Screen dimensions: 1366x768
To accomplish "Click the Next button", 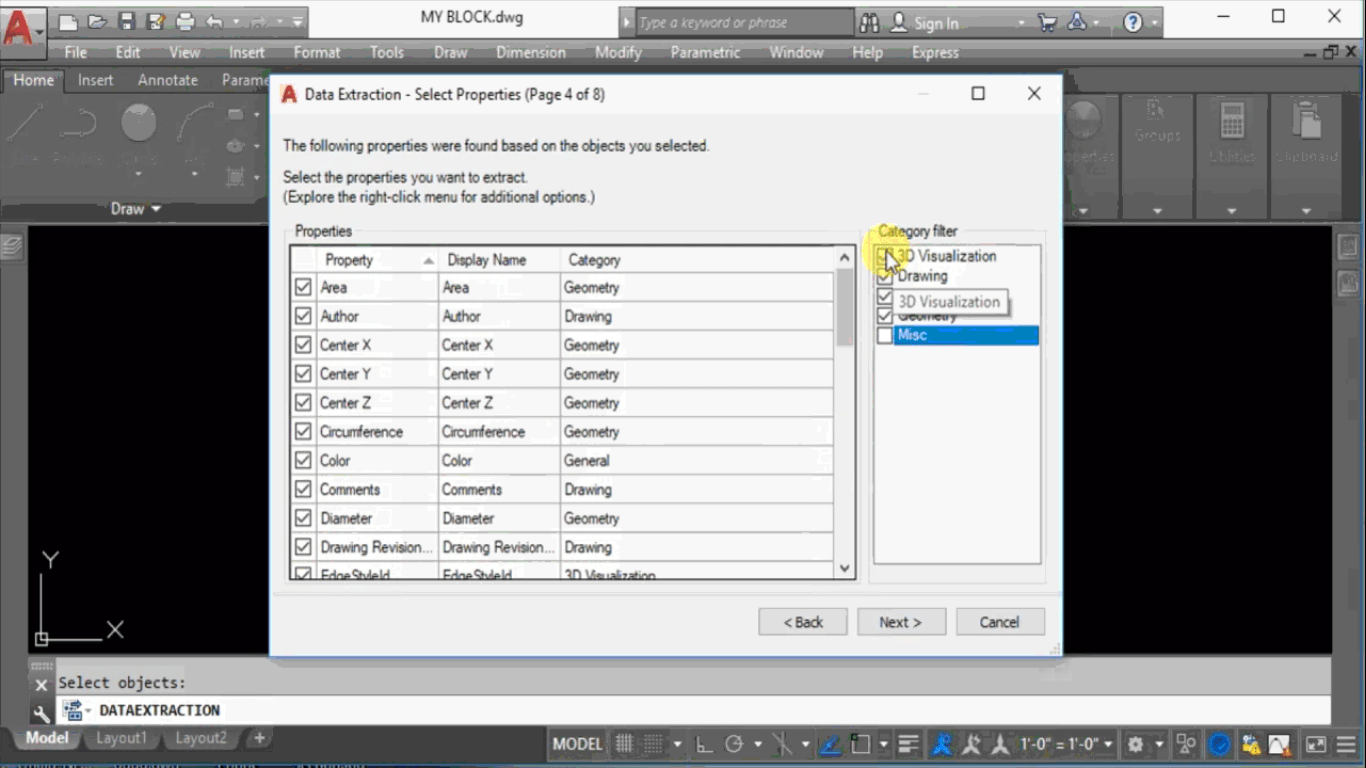I will [899, 621].
